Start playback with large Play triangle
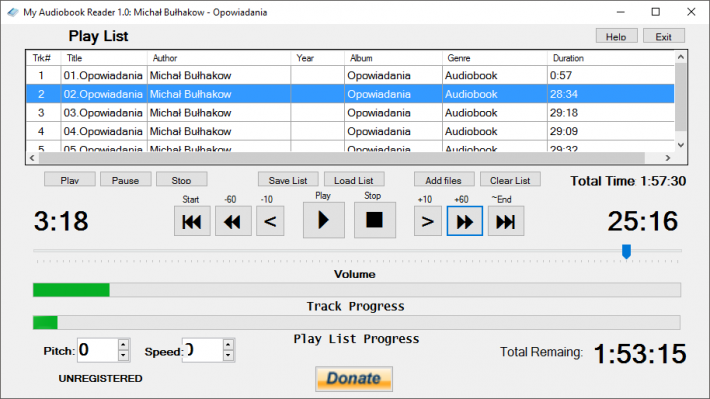This screenshot has height=399, width=710. (323, 221)
